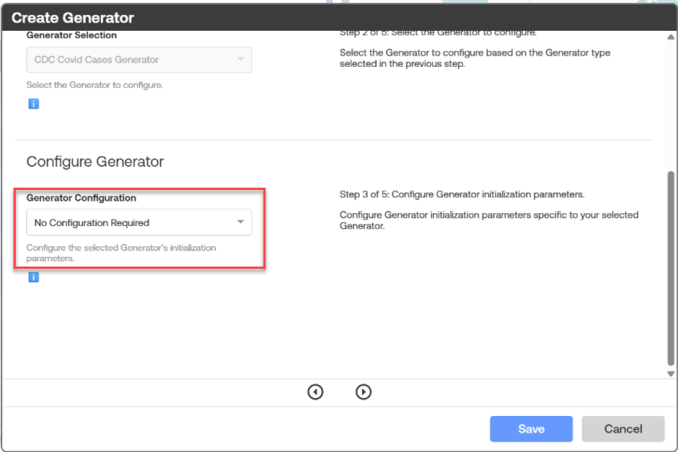This screenshot has height=452, width=678.
Task: Open the Generator Configuration dropdown
Action: click(139, 222)
